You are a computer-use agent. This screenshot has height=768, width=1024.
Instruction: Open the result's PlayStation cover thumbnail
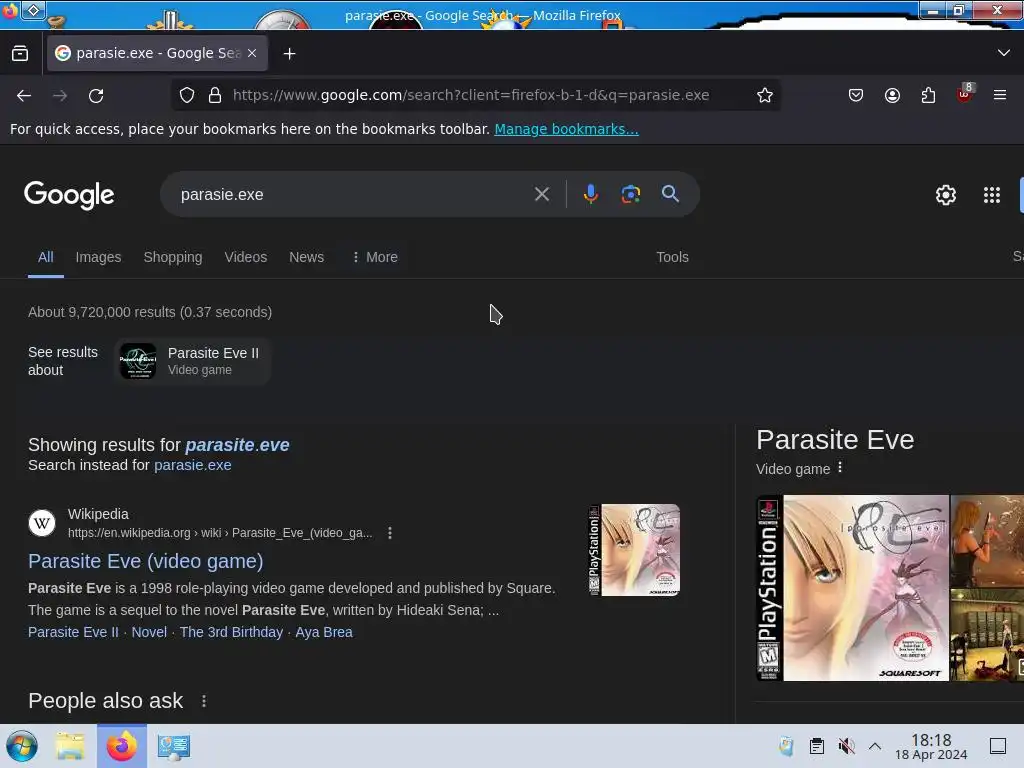[x=634, y=550]
